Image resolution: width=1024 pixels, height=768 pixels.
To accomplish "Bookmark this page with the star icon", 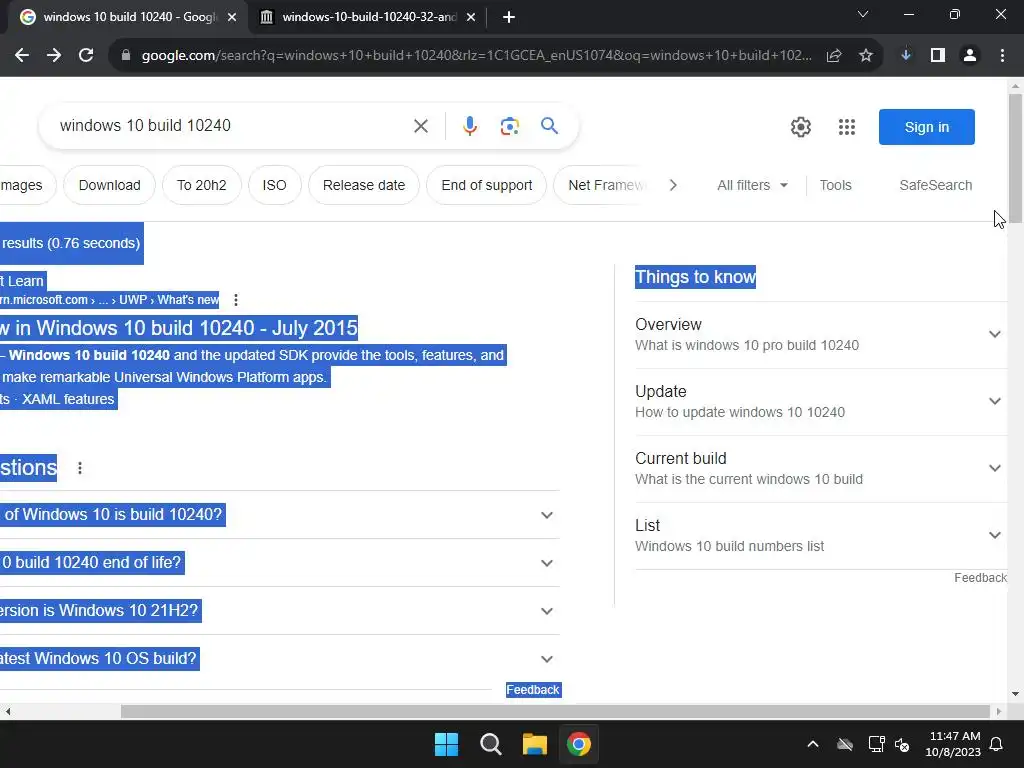I will (x=866, y=56).
